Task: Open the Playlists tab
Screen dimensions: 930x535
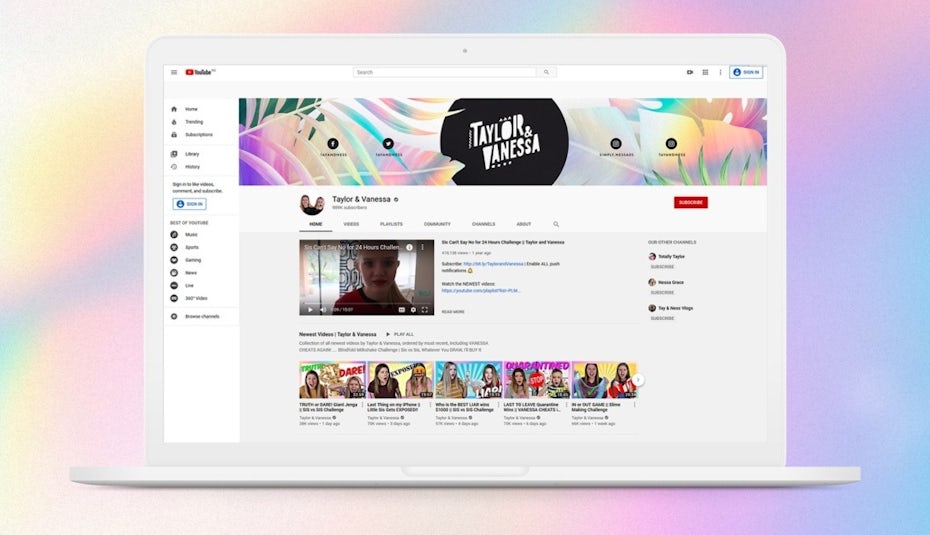Action: click(x=391, y=224)
